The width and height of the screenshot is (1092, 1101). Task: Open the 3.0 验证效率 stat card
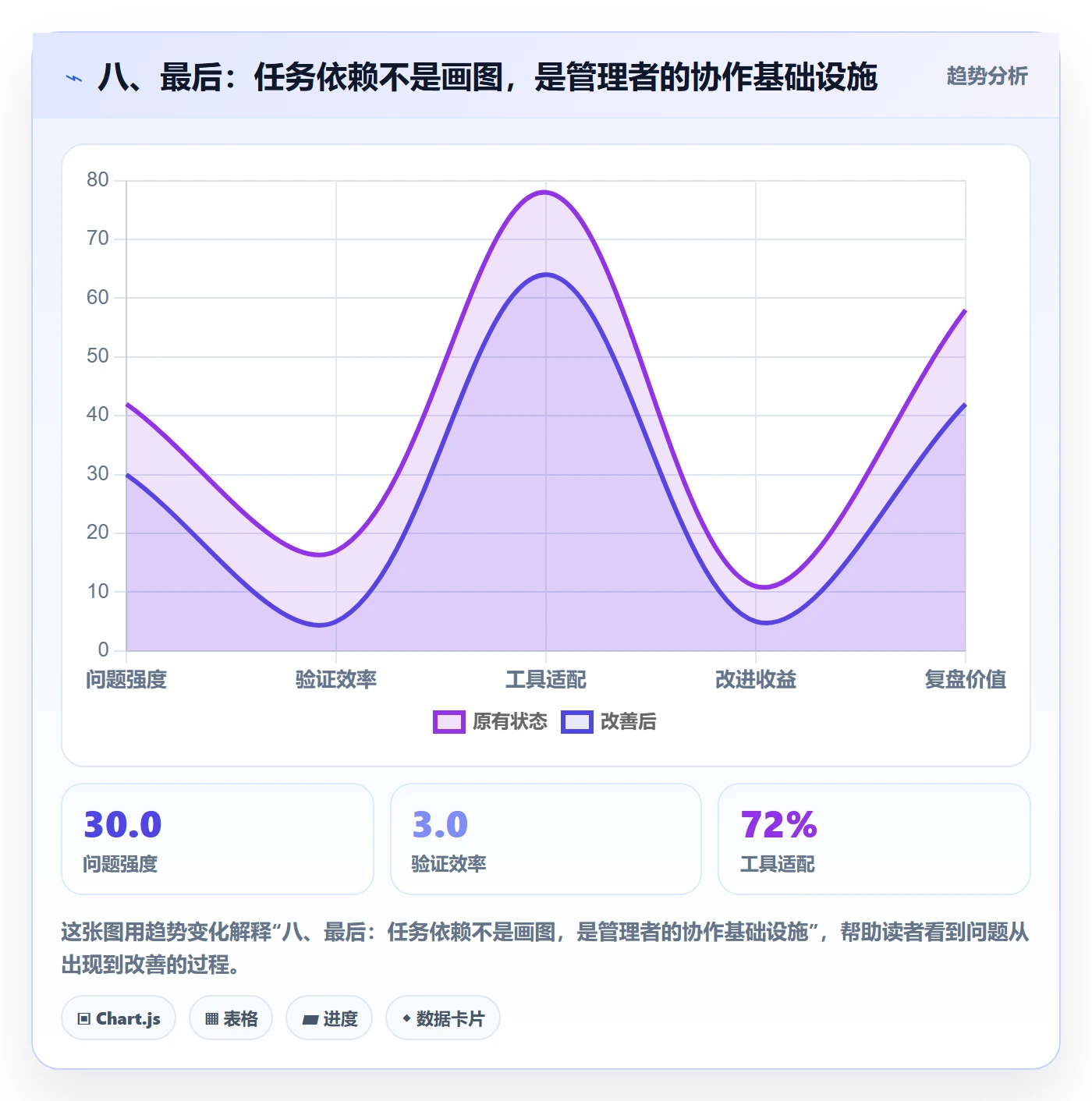click(x=546, y=839)
